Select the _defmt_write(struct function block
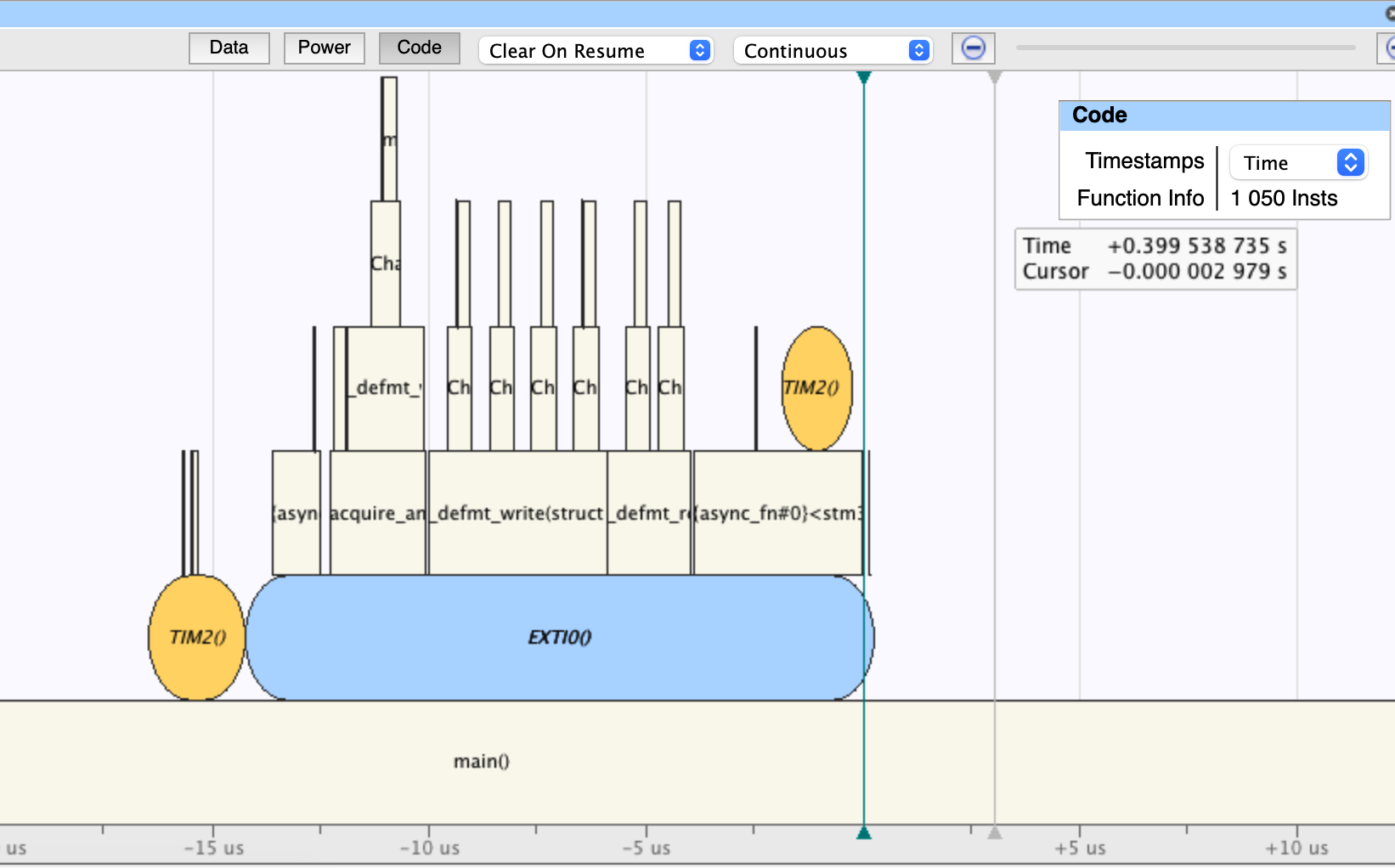This screenshot has height=868, width=1395. (517, 513)
